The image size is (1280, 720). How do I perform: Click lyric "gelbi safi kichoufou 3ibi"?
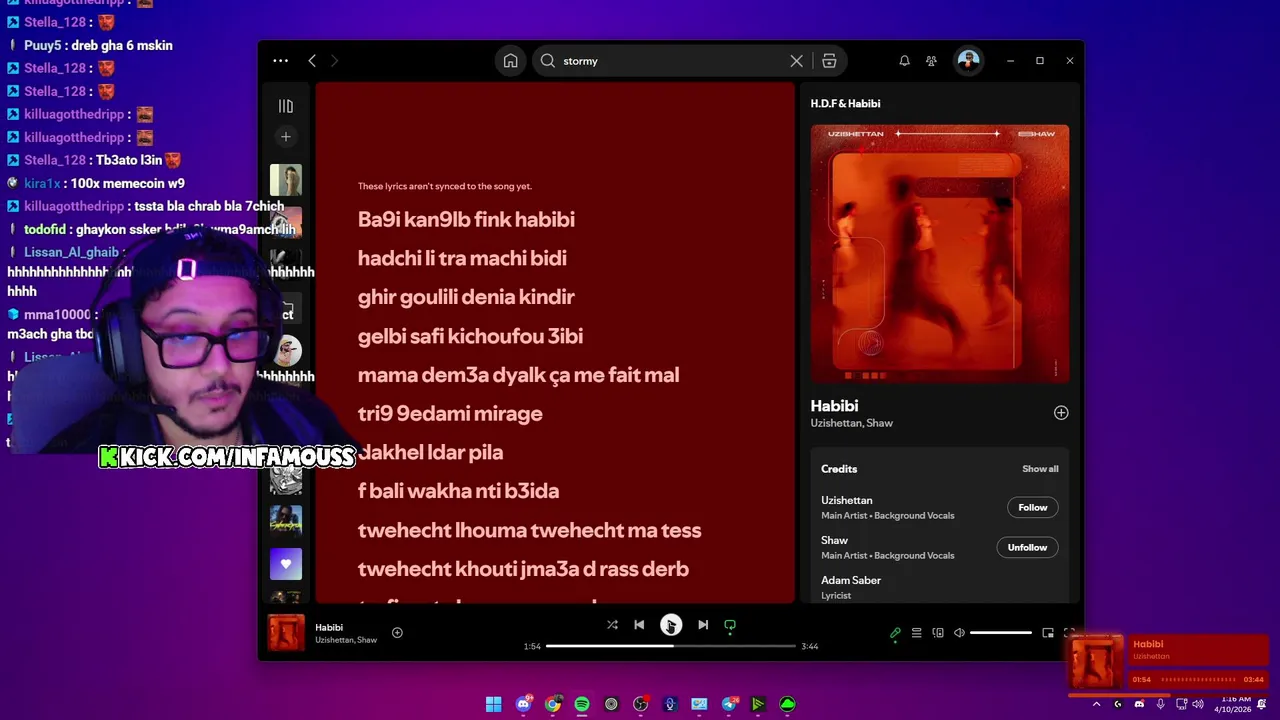coord(470,336)
